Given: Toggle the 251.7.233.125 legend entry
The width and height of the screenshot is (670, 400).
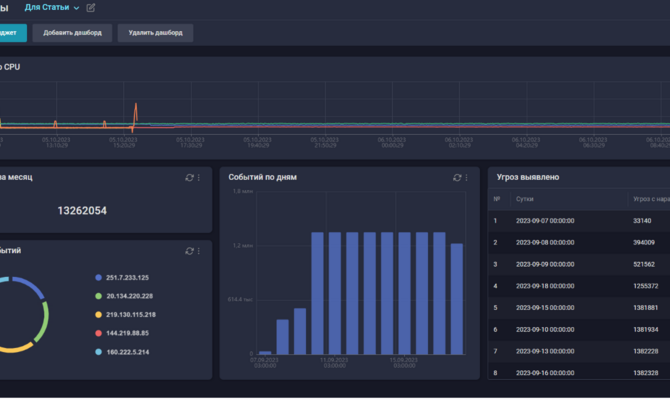Looking at the screenshot, I should coord(122,277).
